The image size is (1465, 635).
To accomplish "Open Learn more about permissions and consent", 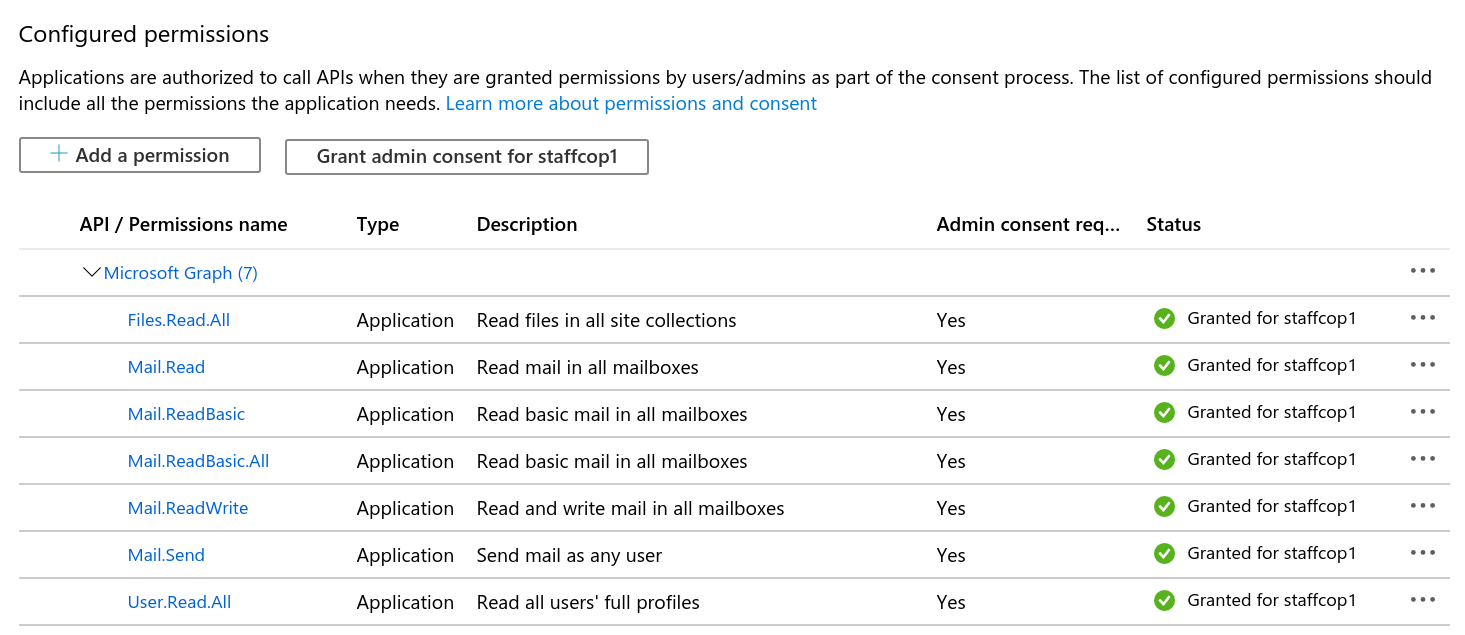I will pos(631,104).
